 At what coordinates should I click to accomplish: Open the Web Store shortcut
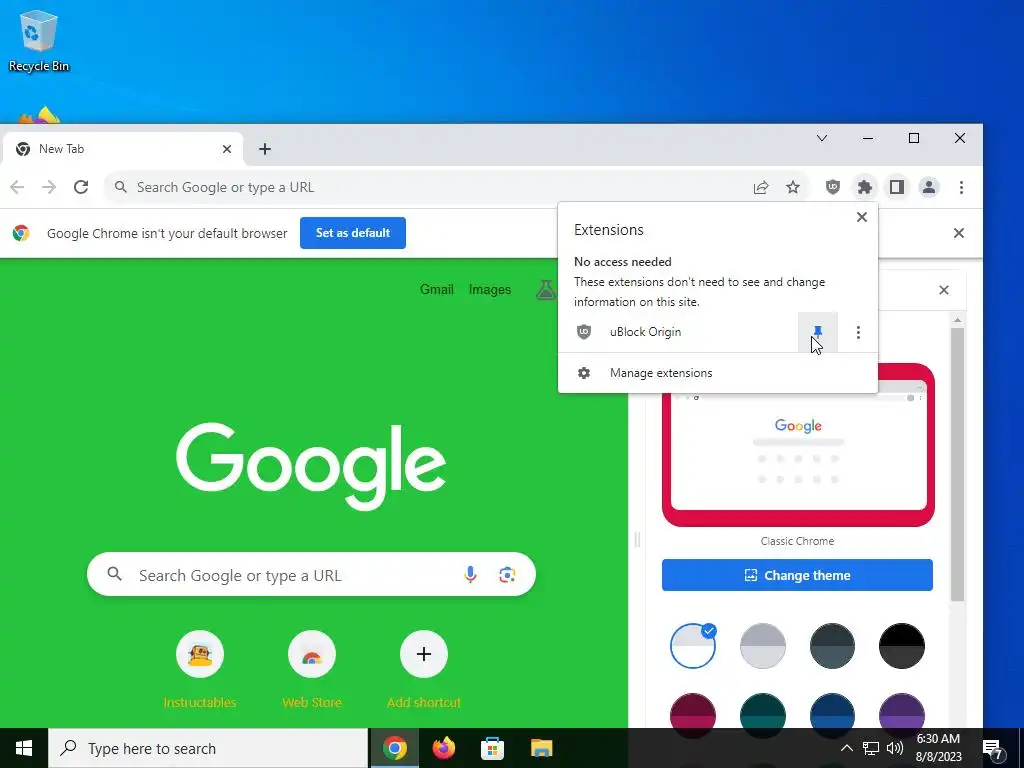[x=312, y=669]
